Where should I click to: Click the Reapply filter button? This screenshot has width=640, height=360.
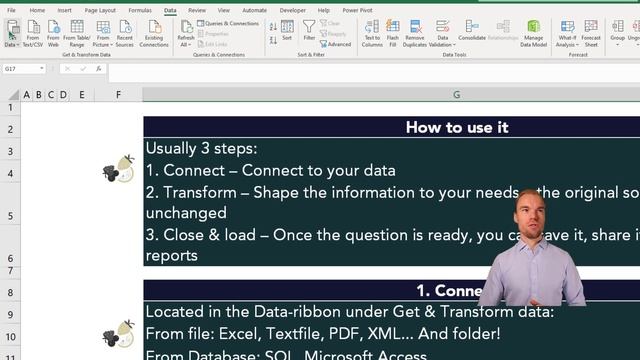333,34
